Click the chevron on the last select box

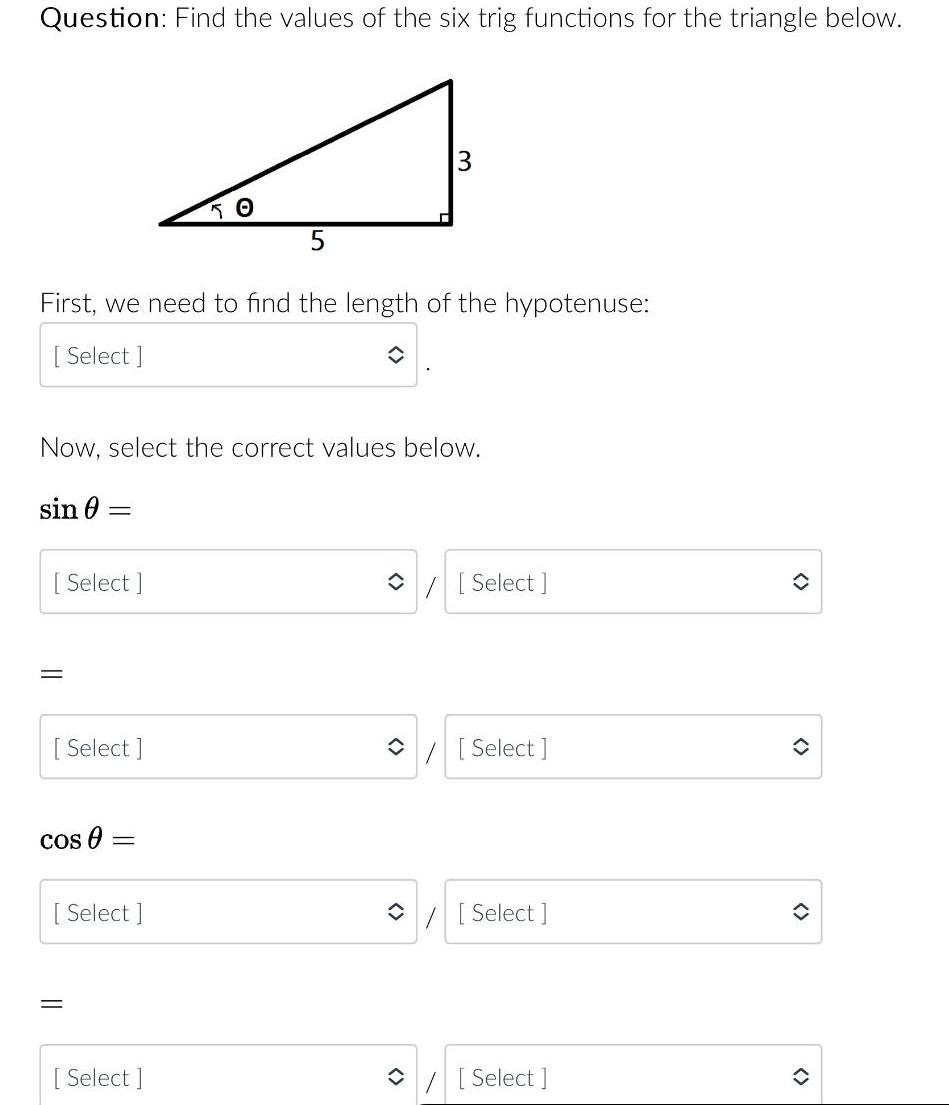801,1077
